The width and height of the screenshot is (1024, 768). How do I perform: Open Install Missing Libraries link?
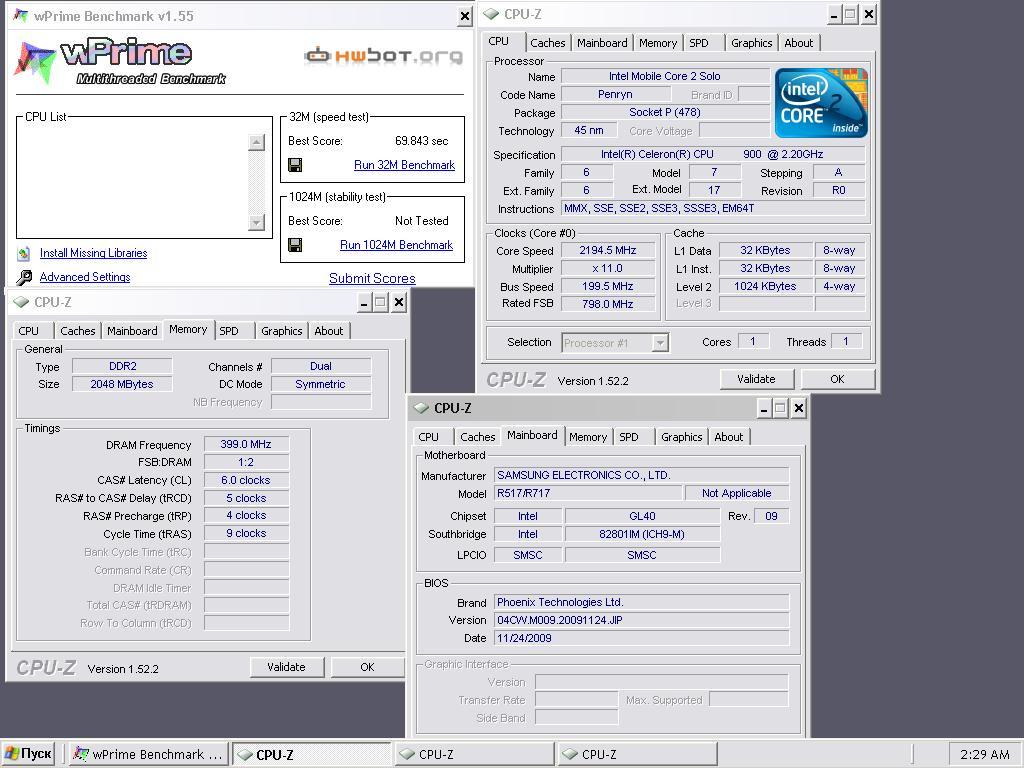[93, 253]
